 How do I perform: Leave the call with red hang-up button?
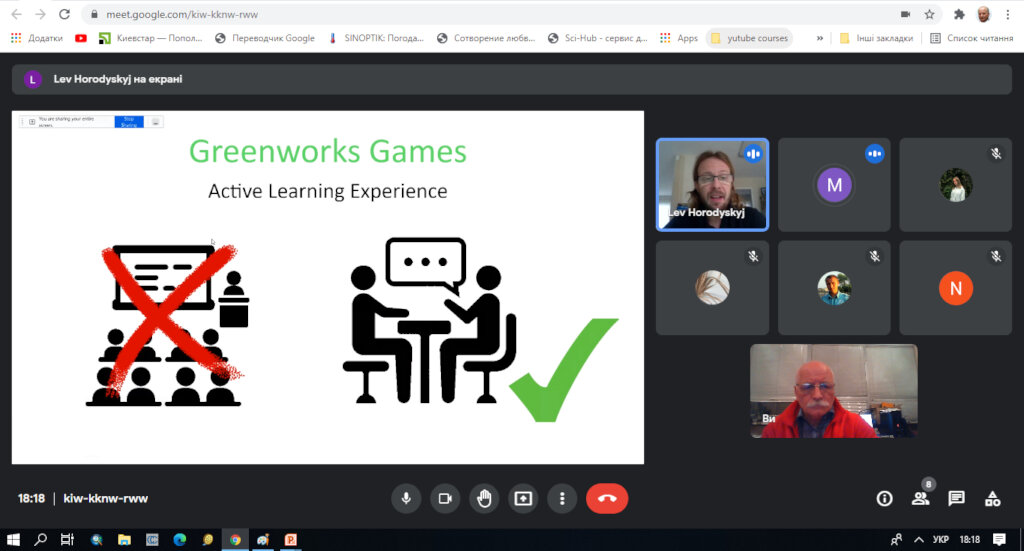607,498
